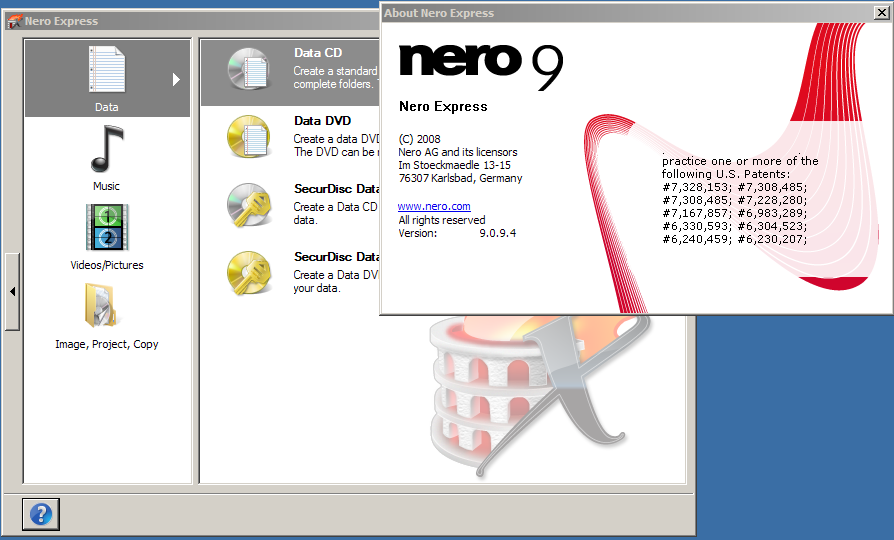
Task: Choose the Data DVD title
Action: click(x=323, y=121)
